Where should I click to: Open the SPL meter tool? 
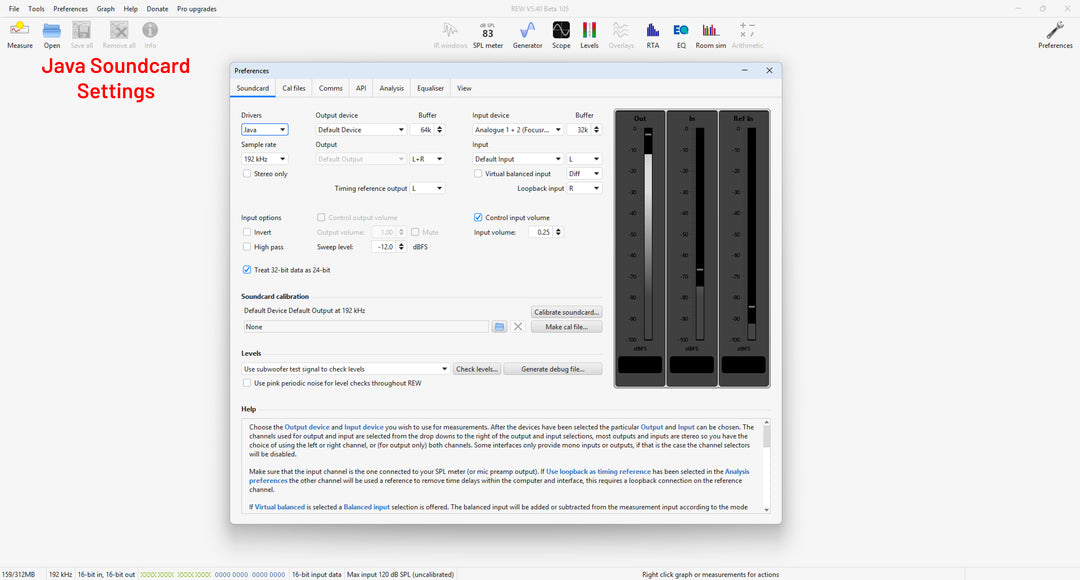coord(488,34)
